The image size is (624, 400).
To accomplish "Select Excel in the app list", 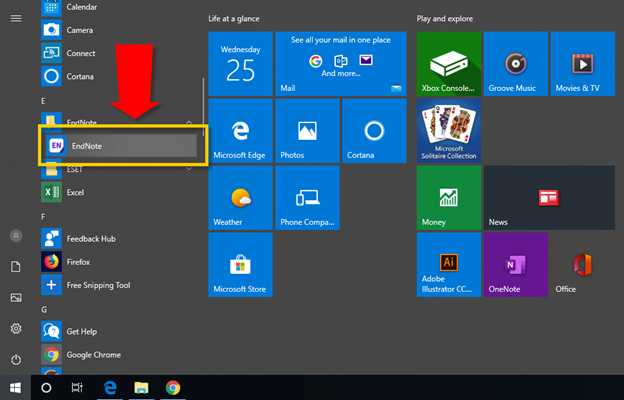I will pyautogui.click(x=75, y=191).
